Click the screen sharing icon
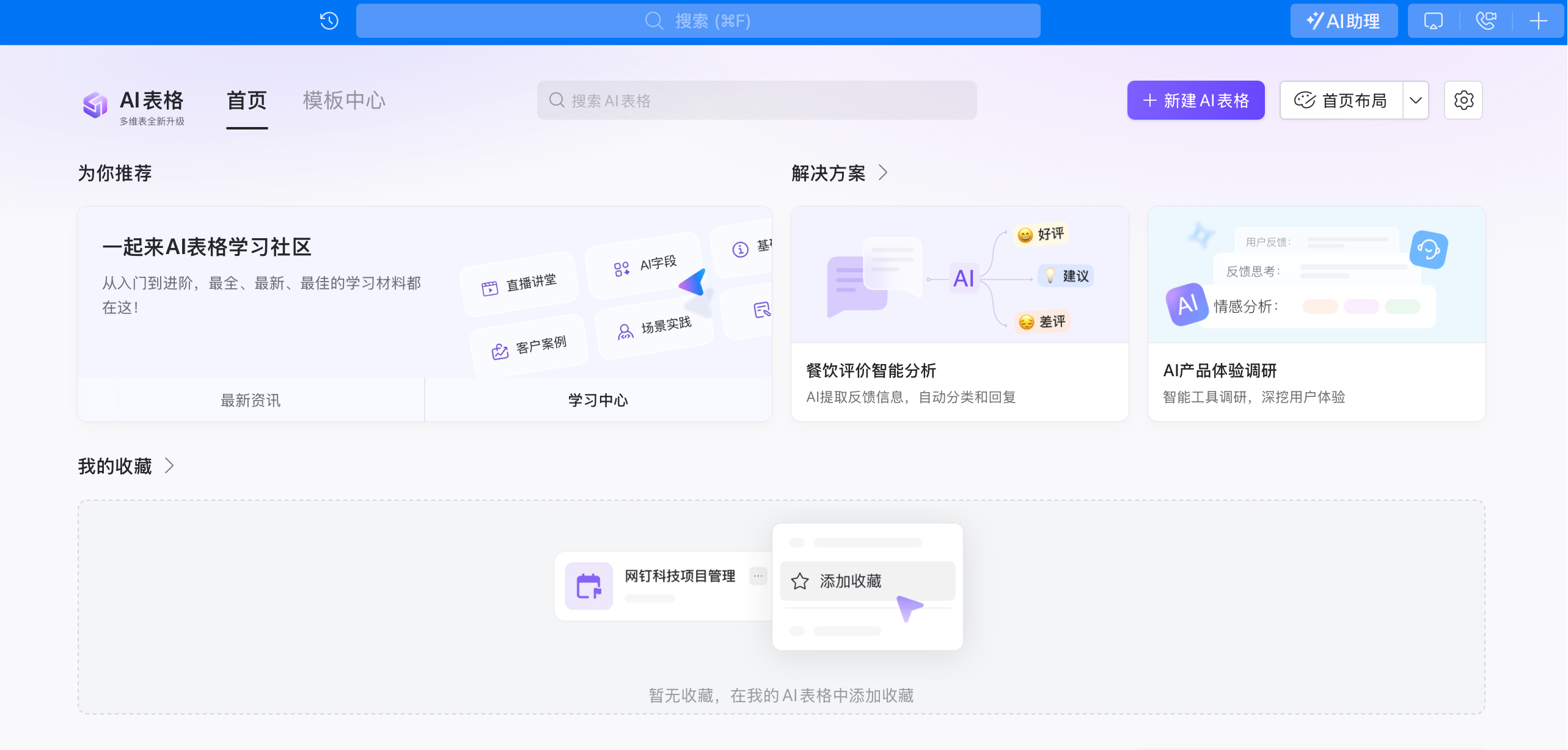 coord(1432,20)
